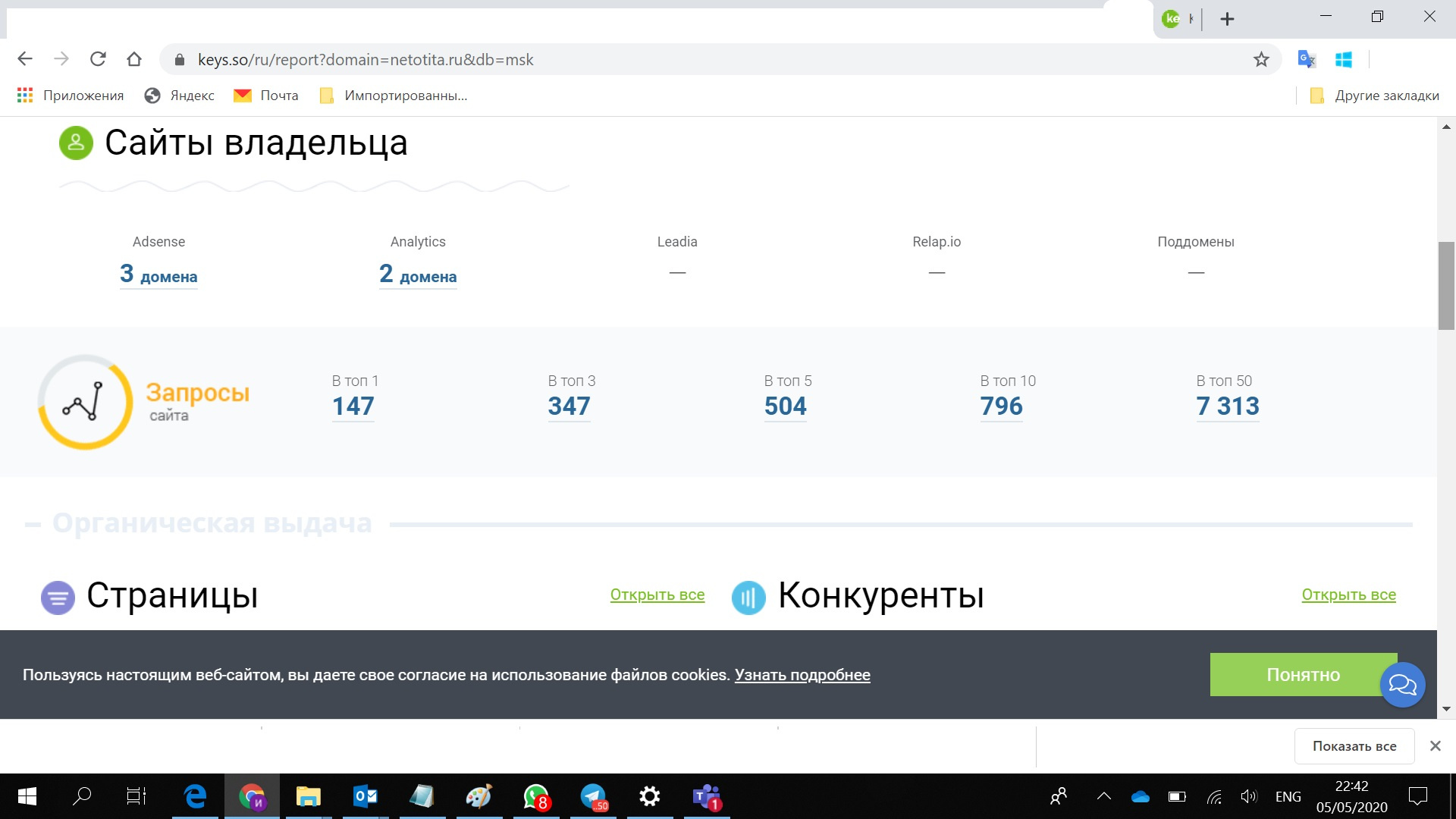Reload the page with refresh icon
This screenshot has height=819, width=1456.
[98, 59]
